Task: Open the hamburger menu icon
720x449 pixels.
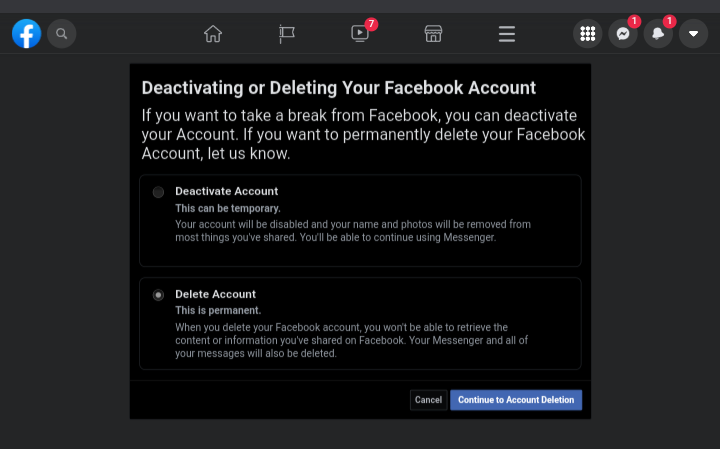Action: click(x=507, y=34)
